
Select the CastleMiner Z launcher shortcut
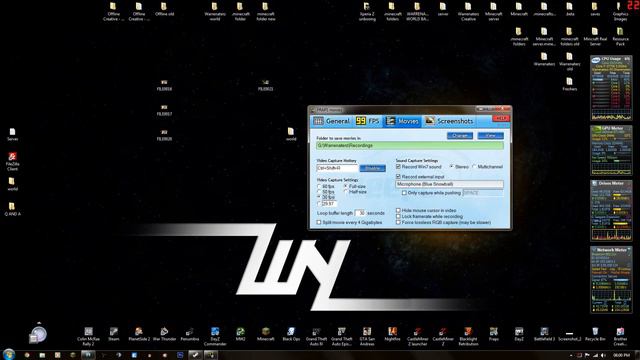point(417,336)
